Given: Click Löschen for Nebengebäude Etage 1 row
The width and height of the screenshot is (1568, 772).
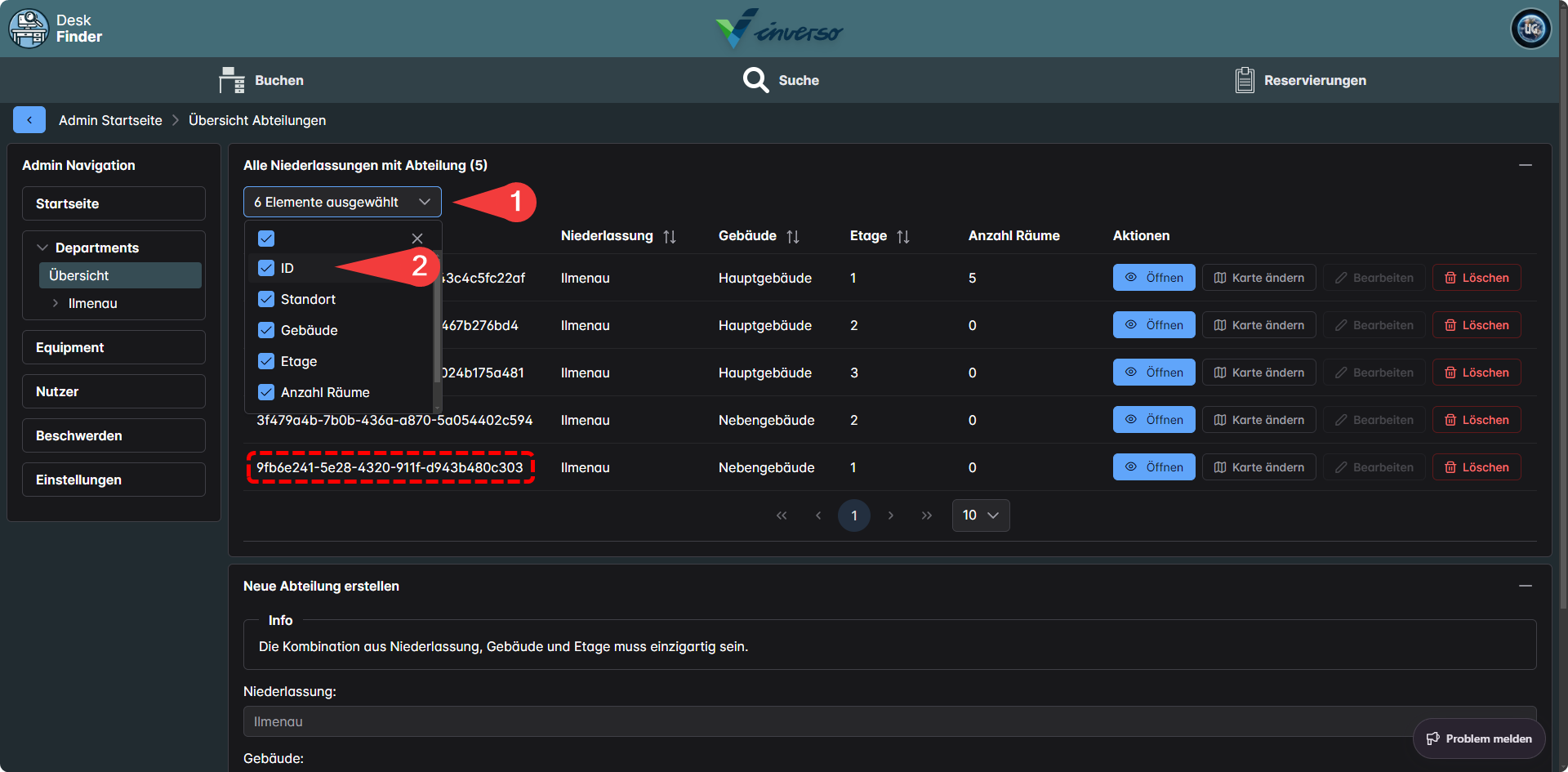Looking at the screenshot, I should point(1477,467).
